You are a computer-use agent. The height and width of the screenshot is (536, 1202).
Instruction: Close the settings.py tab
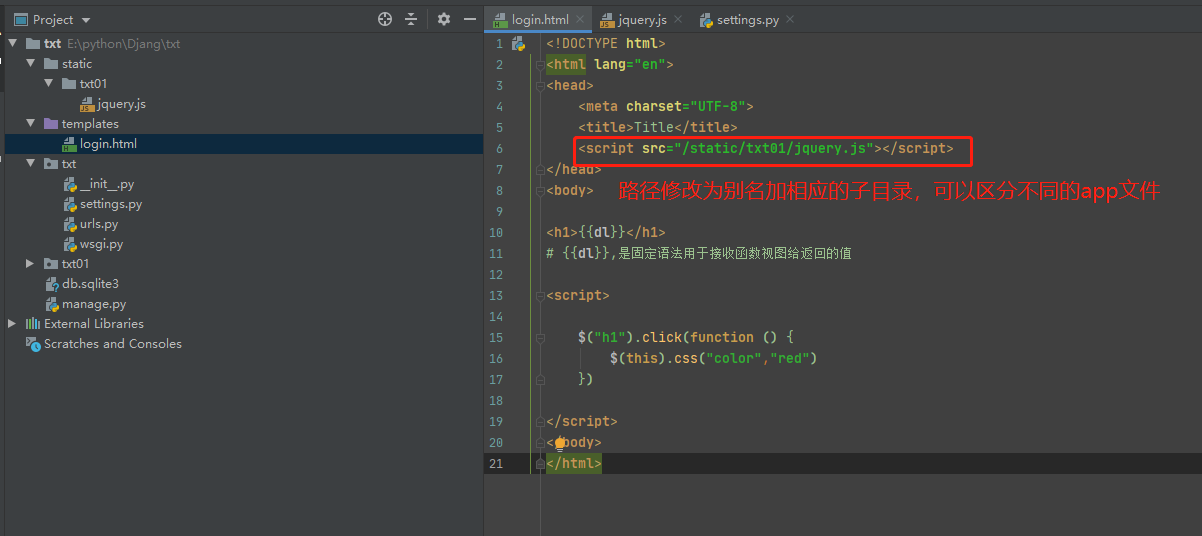790,20
